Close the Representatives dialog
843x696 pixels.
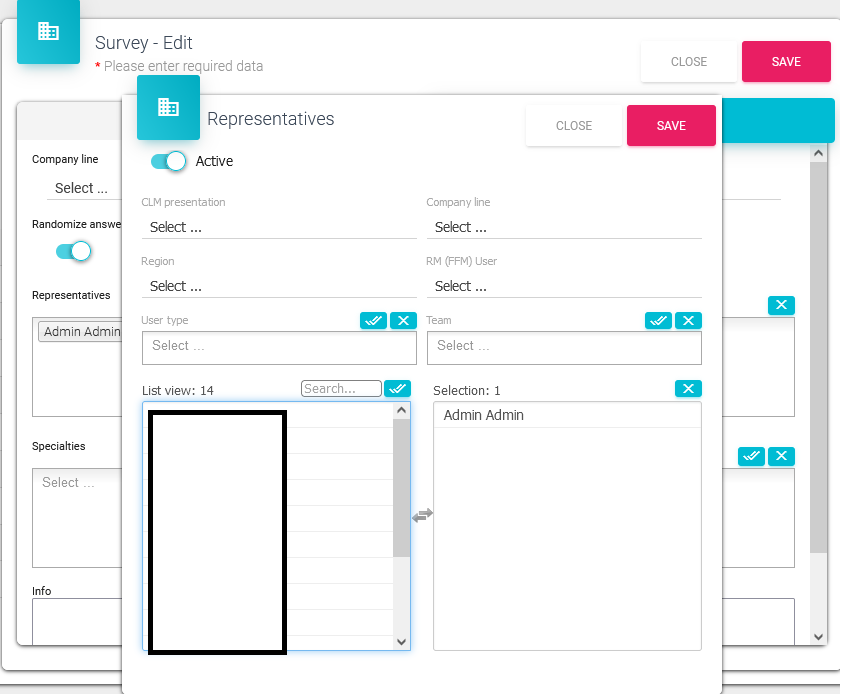tap(574, 126)
